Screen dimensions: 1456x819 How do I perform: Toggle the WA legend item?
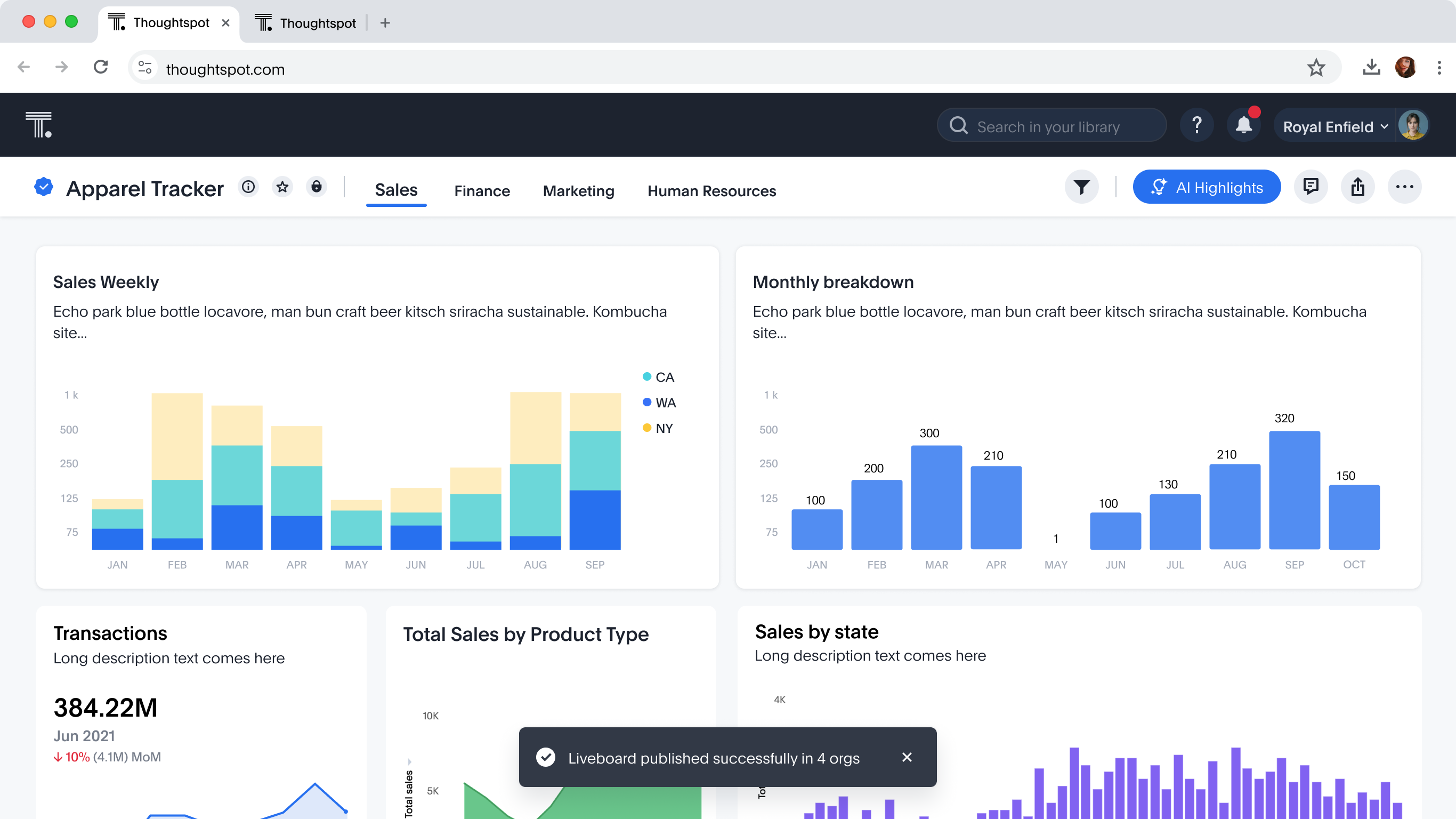click(x=659, y=403)
